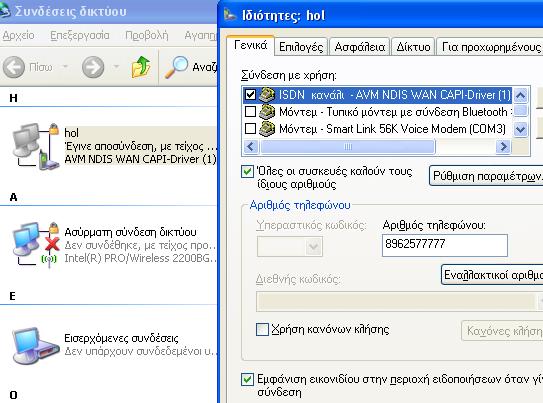Select the Smart Link 56K modem icon
The width and height of the screenshot is (543, 403).
point(267,129)
